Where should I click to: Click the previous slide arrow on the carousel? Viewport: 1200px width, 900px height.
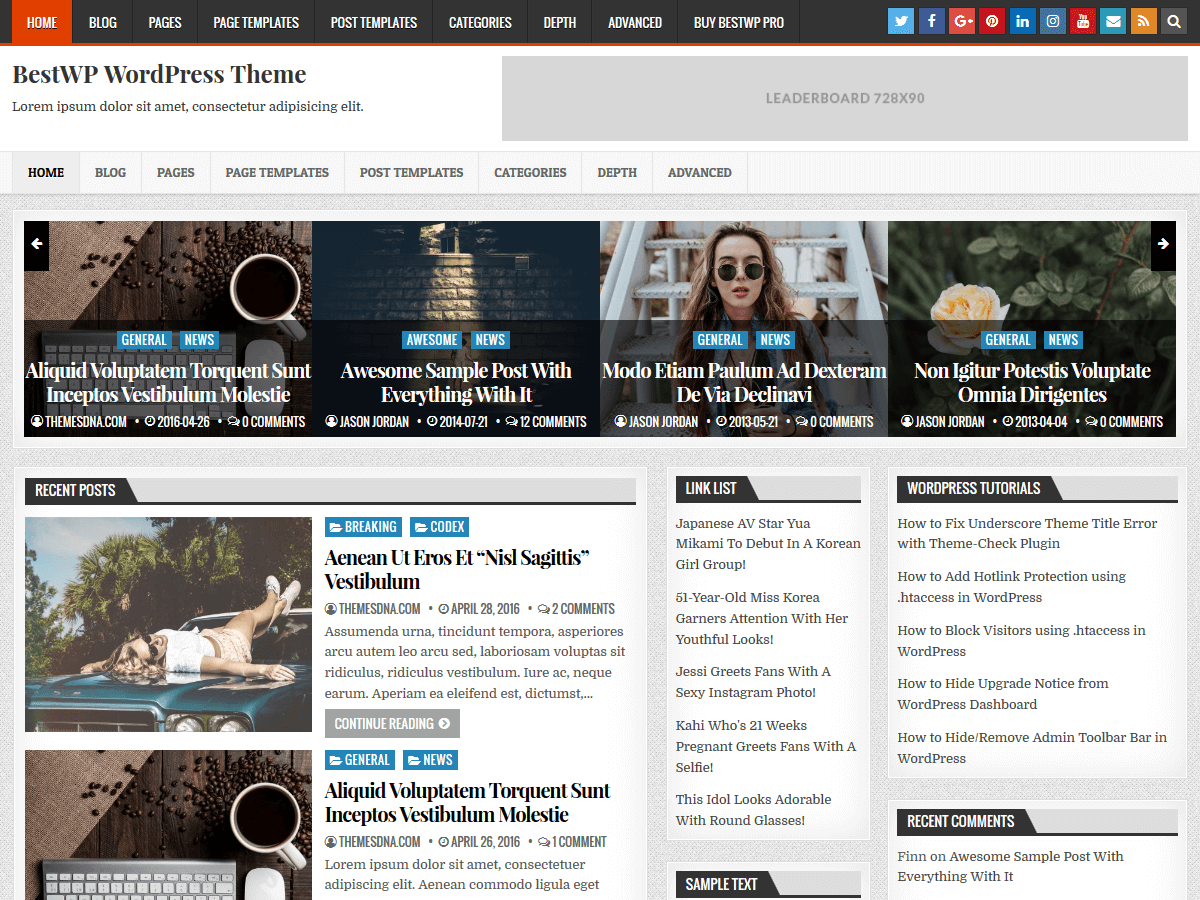[x=36, y=245]
